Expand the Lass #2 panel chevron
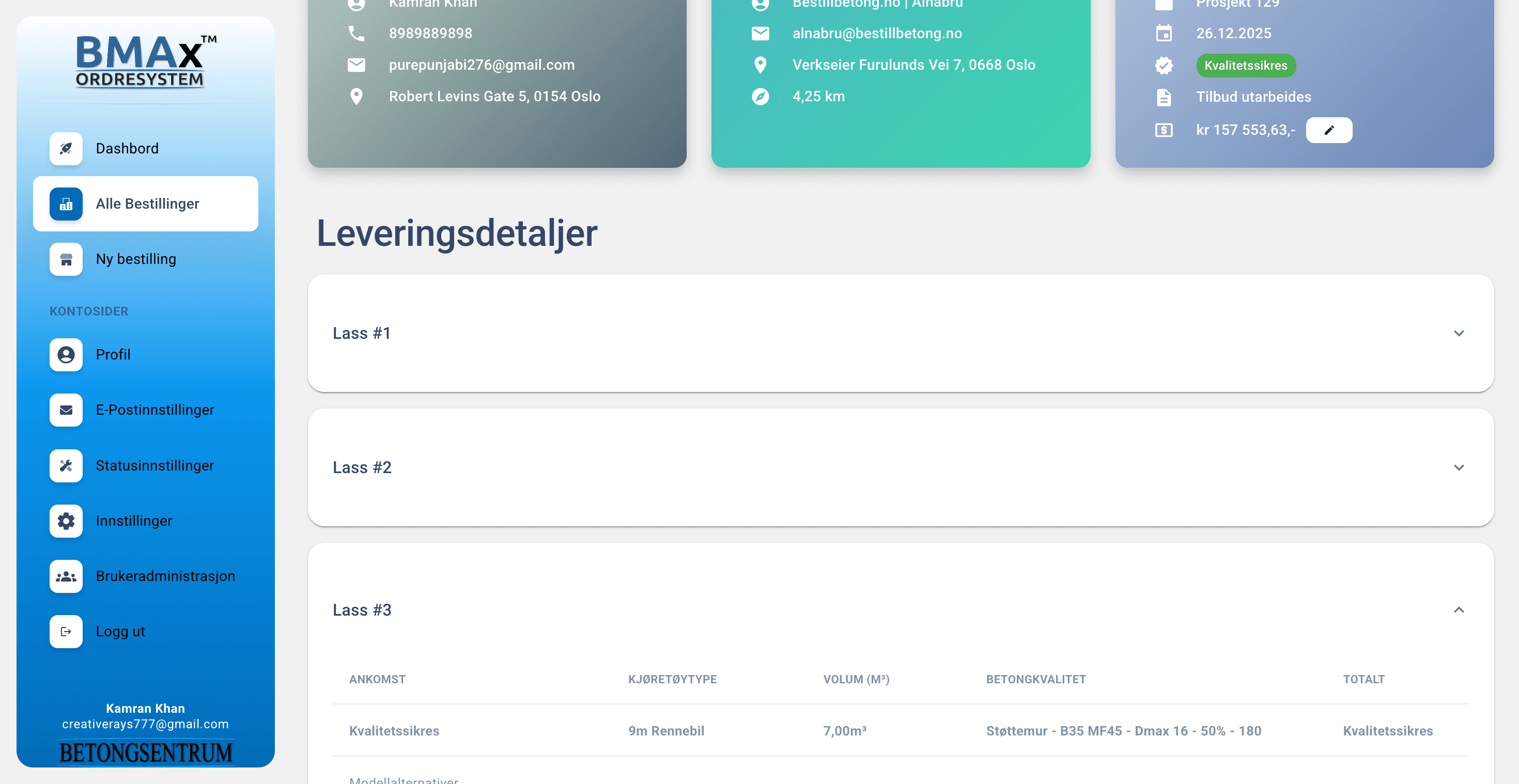 [1458, 468]
